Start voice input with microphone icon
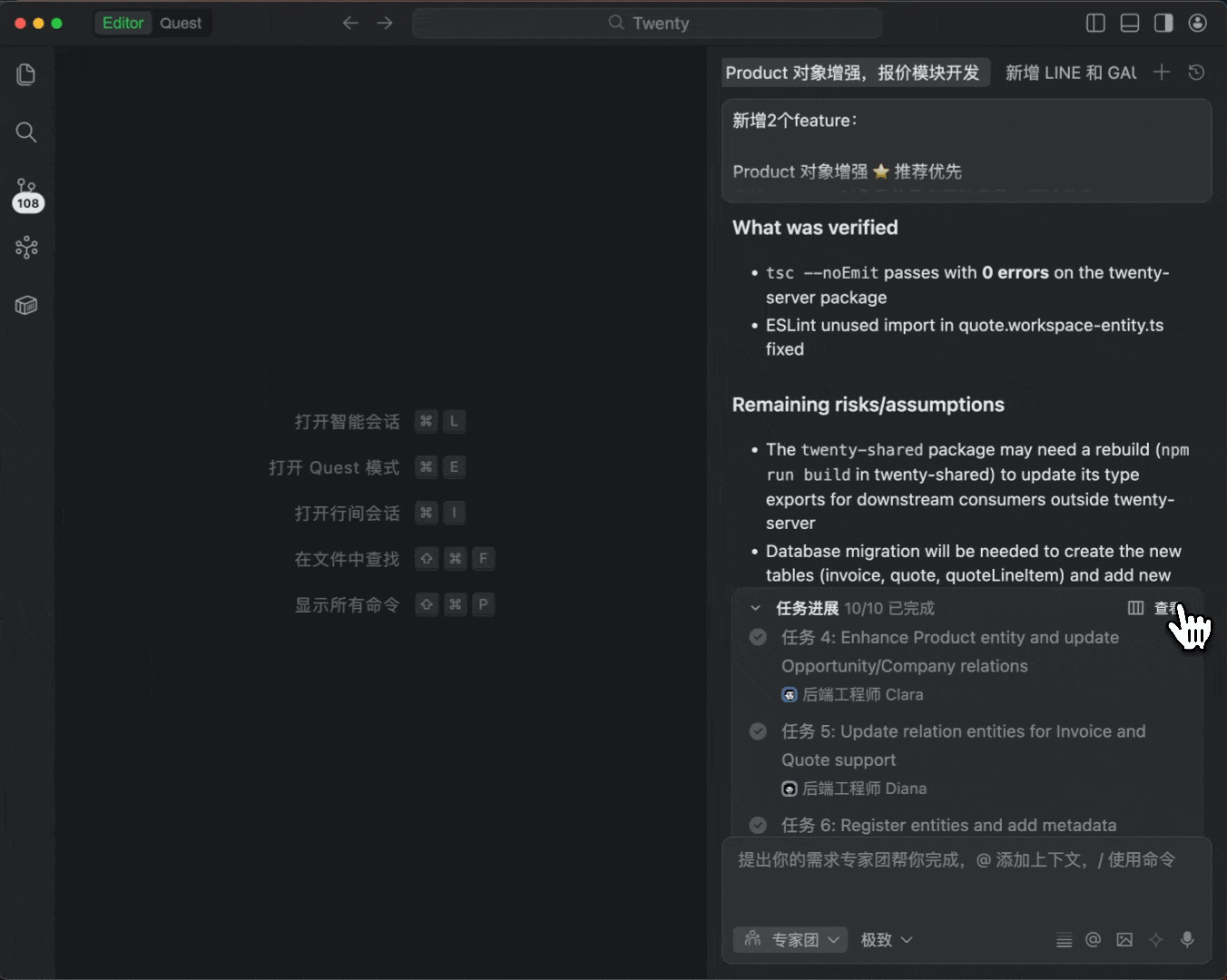Image resolution: width=1227 pixels, height=980 pixels. pyautogui.click(x=1187, y=940)
